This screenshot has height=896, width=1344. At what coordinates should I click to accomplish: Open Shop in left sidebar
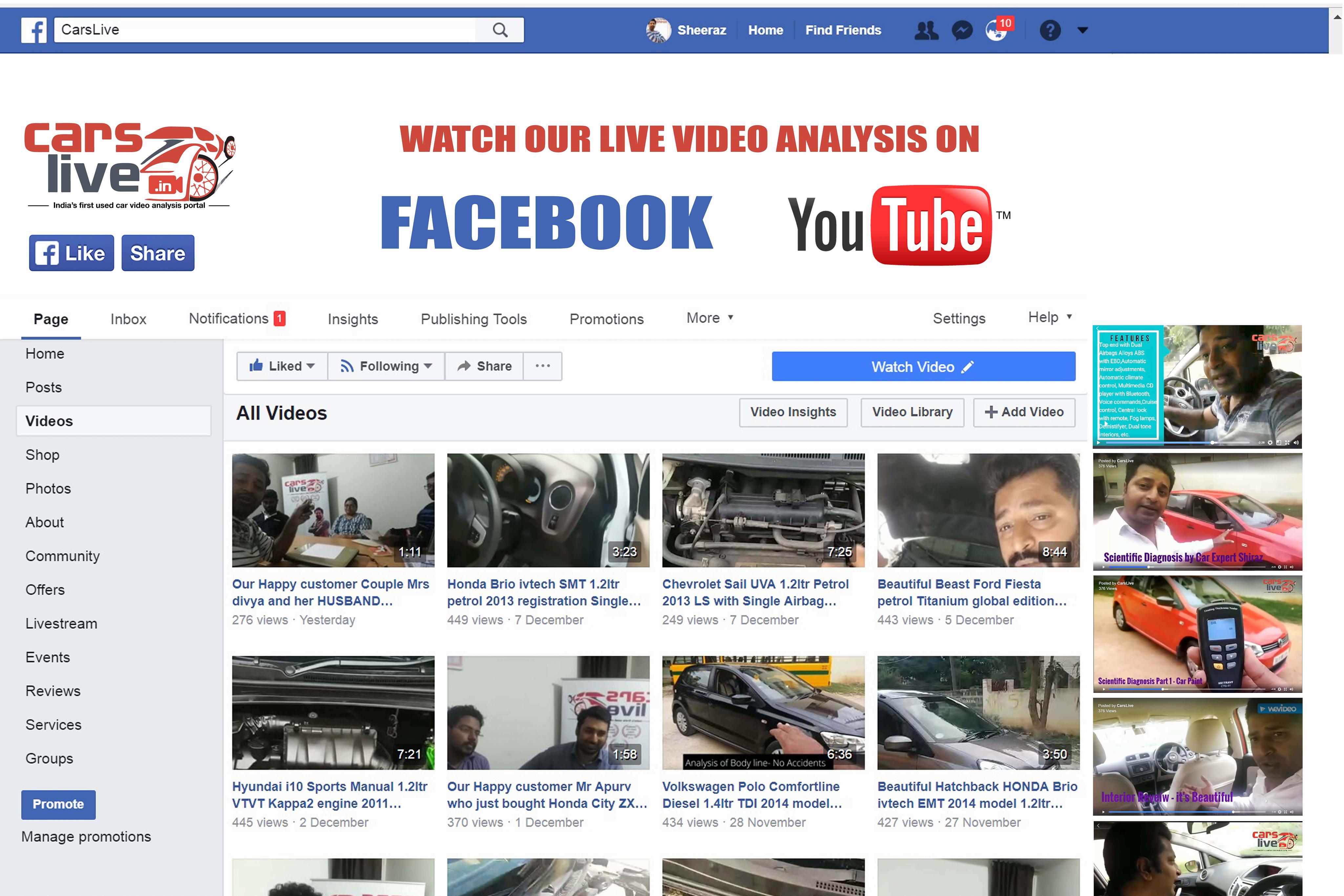[42, 455]
